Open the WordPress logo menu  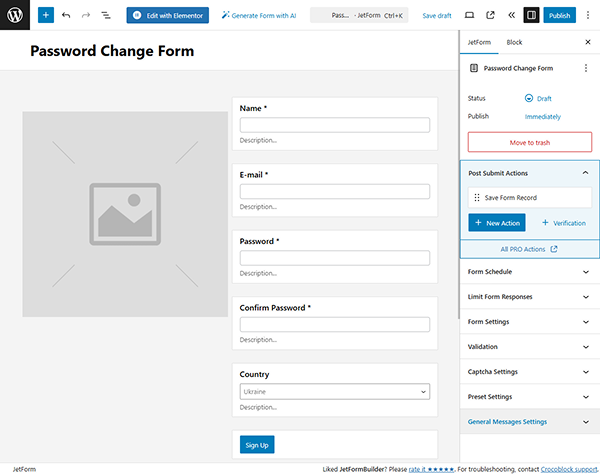(15, 15)
